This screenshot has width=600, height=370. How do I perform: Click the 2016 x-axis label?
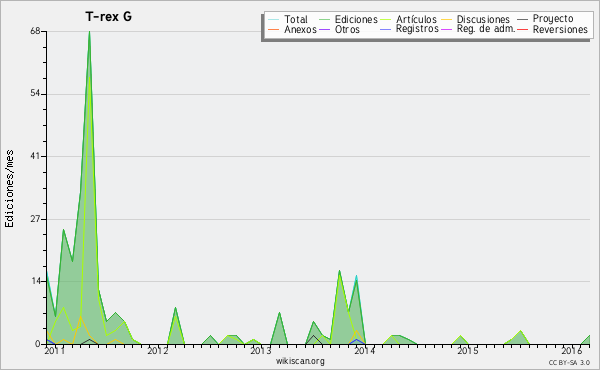[x=571, y=350]
